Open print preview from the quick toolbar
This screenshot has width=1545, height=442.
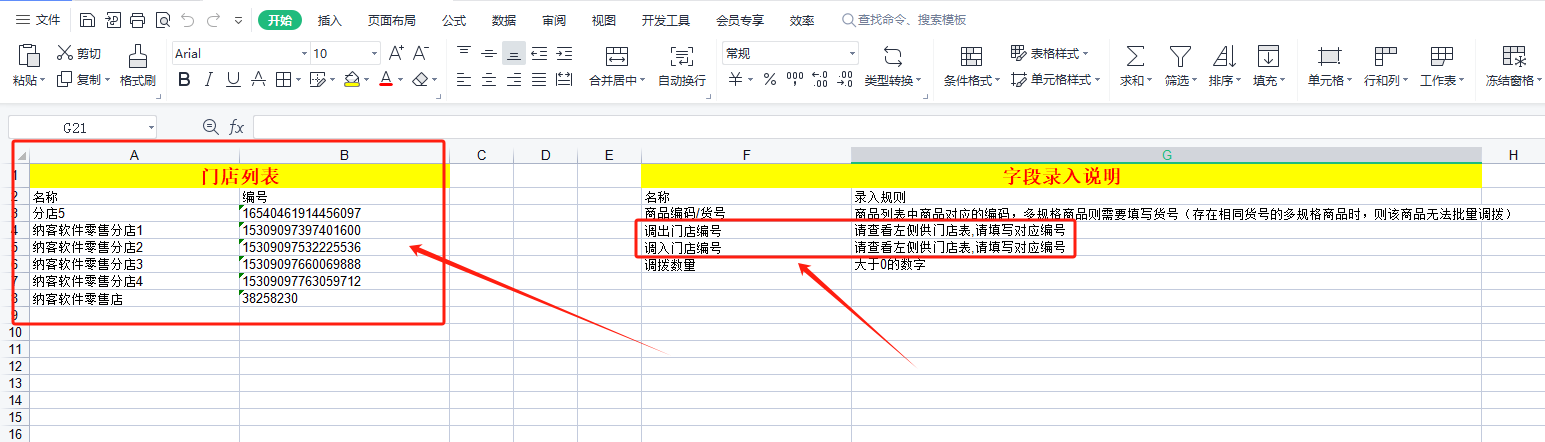coord(162,20)
